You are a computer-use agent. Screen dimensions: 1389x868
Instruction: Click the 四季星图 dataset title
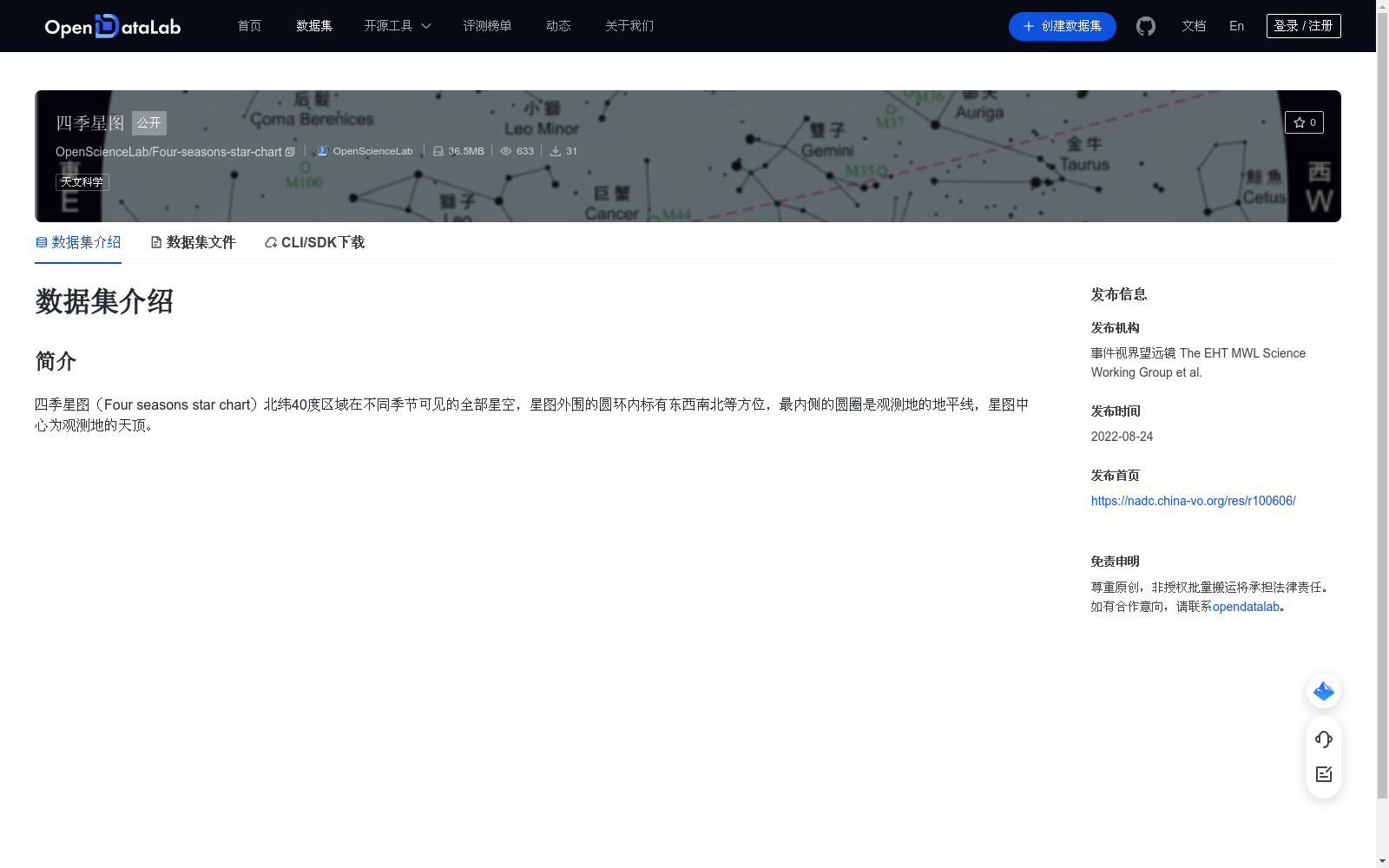click(x=90, y=123)
